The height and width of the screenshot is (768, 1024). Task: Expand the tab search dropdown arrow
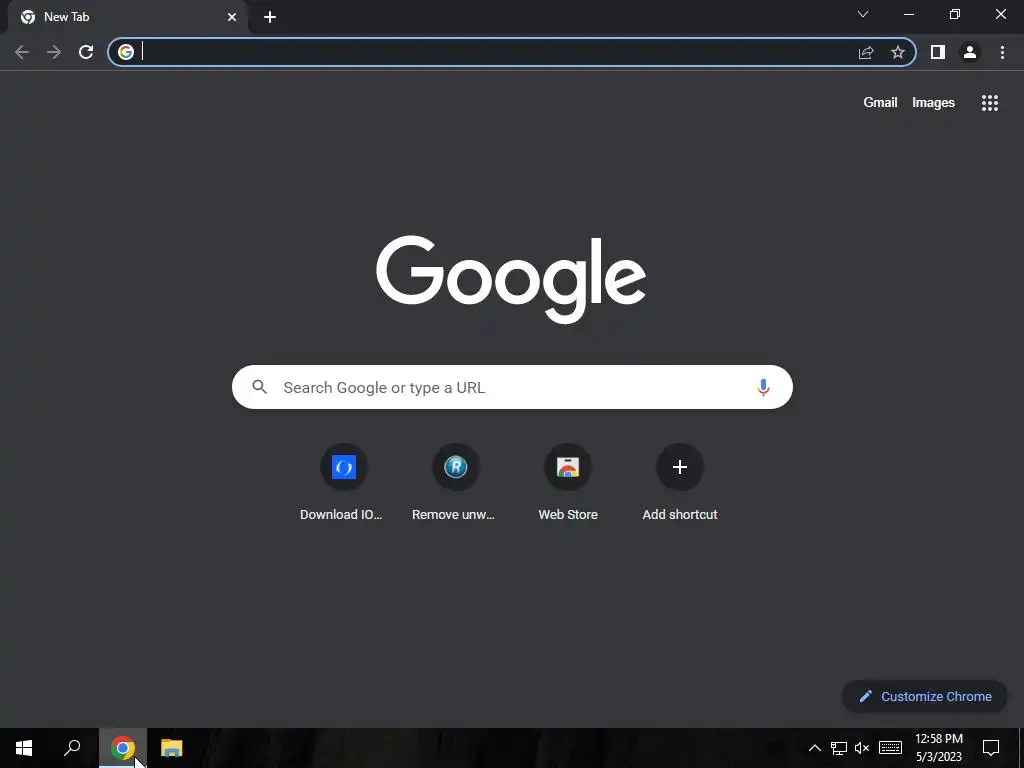coord(863,14)
